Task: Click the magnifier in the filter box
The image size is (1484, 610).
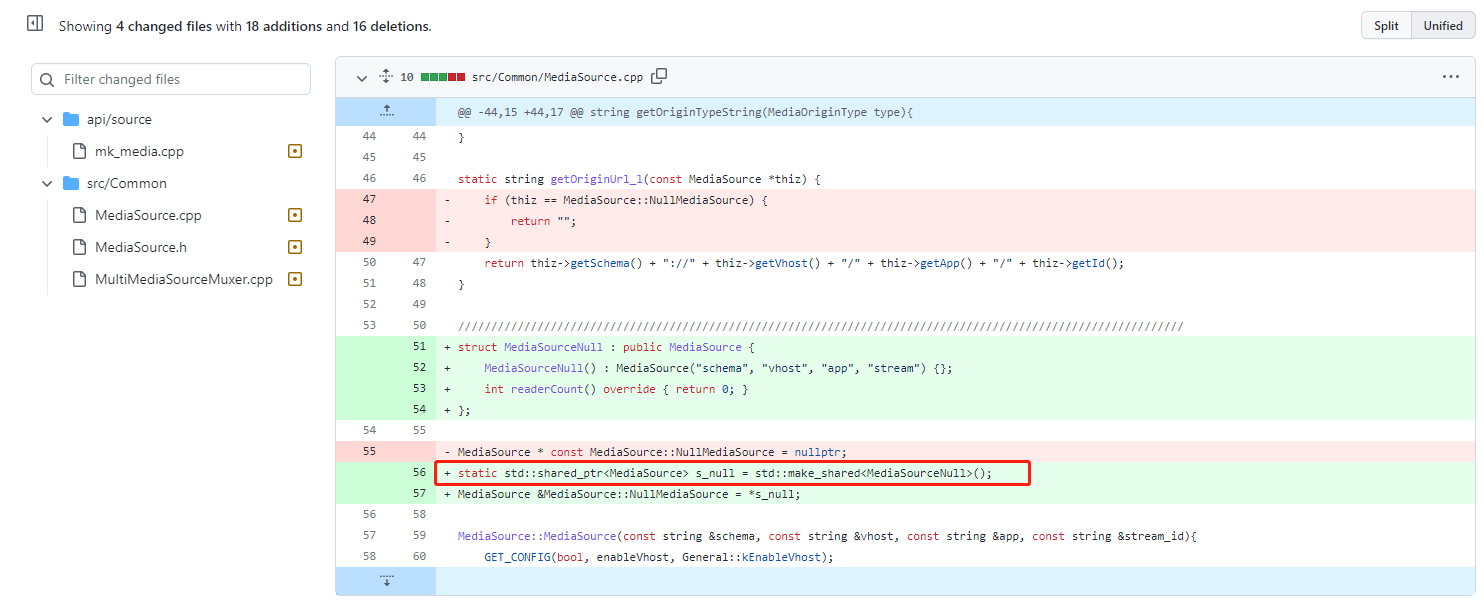Action: coord(47,78)
